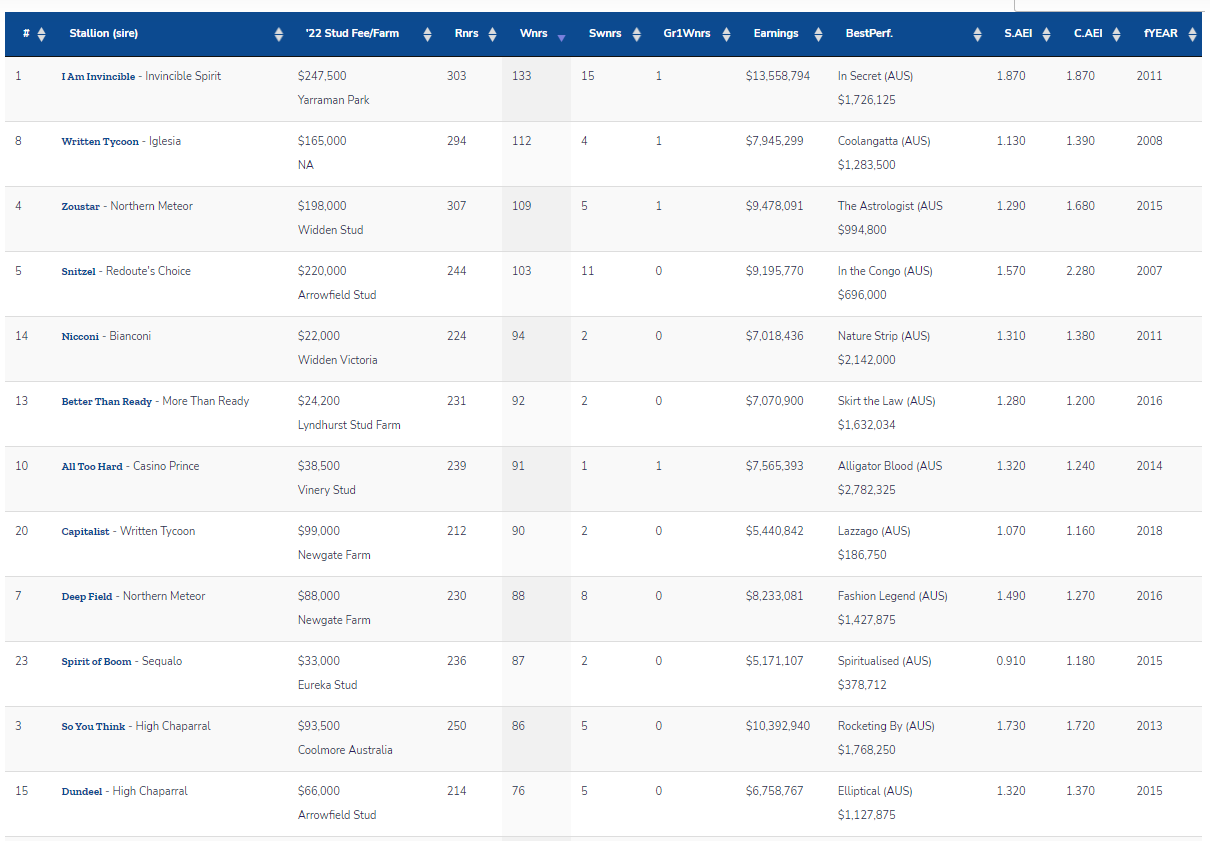Sort by Stallion (sire) using its arrow icon
This screenshot has width=1210, height=841.
click(279, 35)
